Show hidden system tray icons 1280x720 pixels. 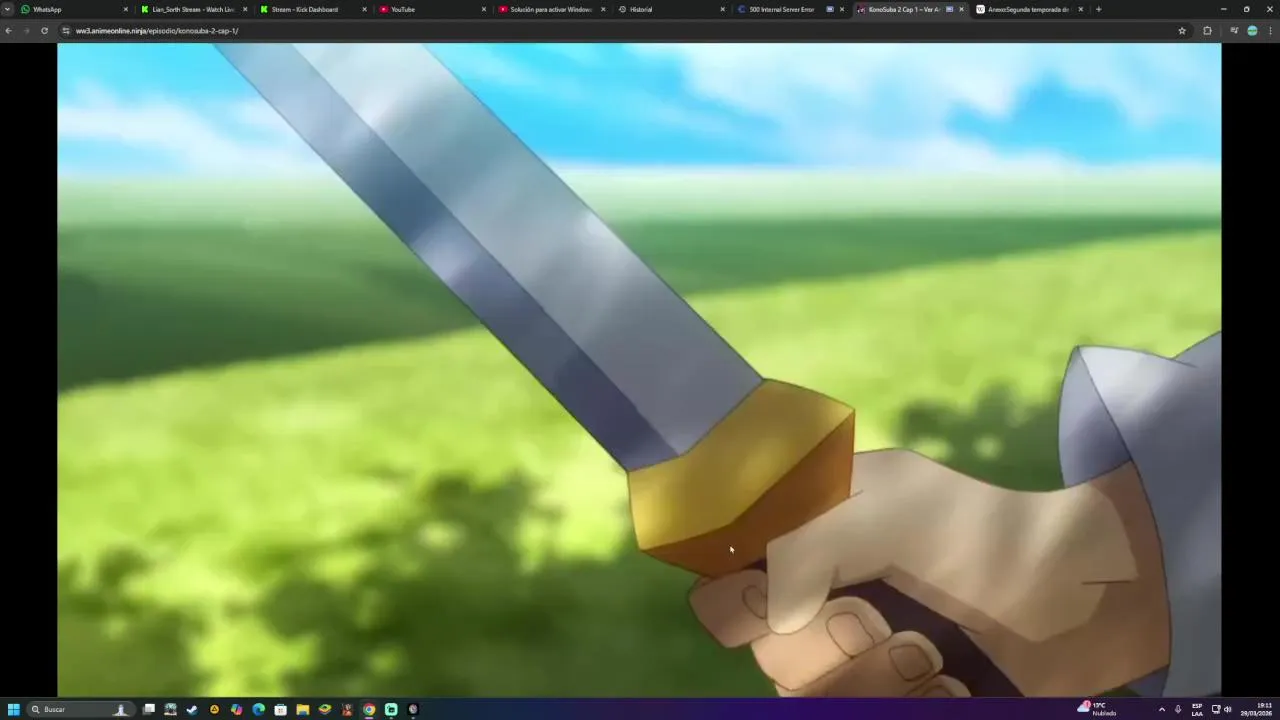[1161, 709]
